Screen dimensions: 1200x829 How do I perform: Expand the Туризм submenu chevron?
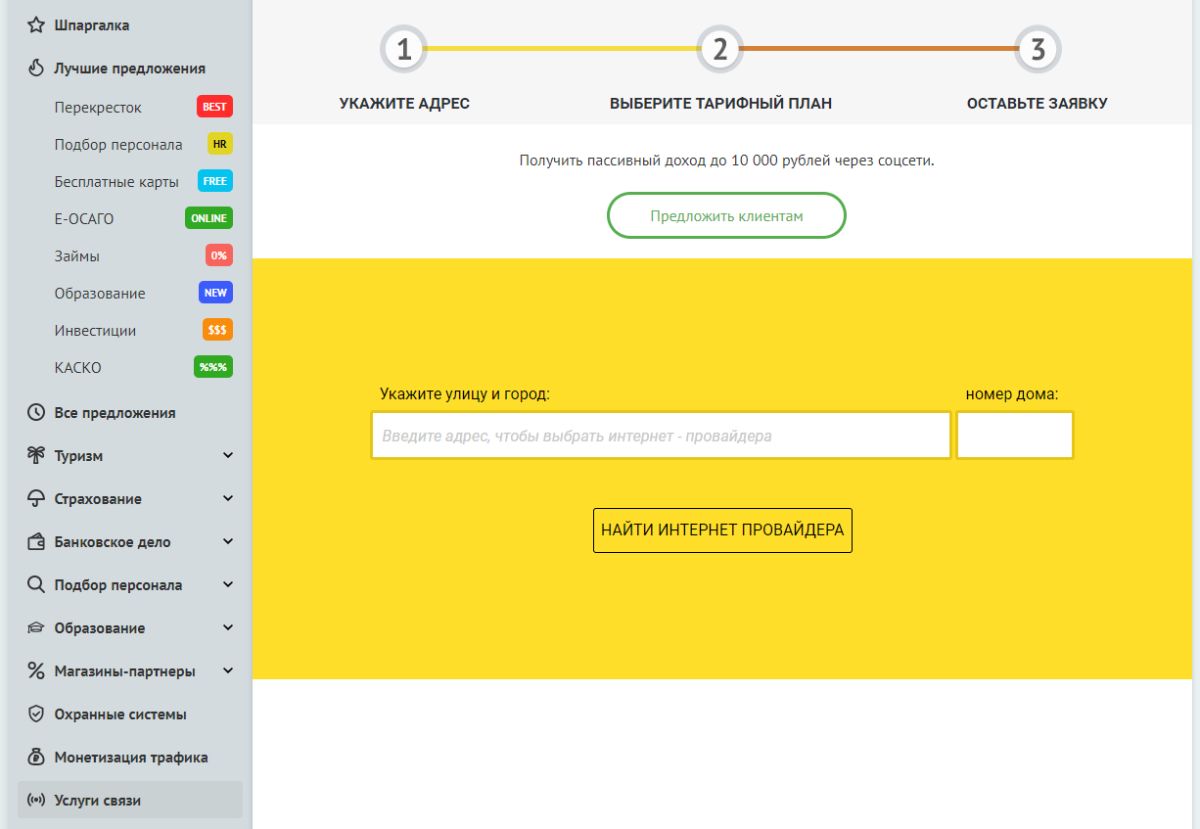coord(228,456)
